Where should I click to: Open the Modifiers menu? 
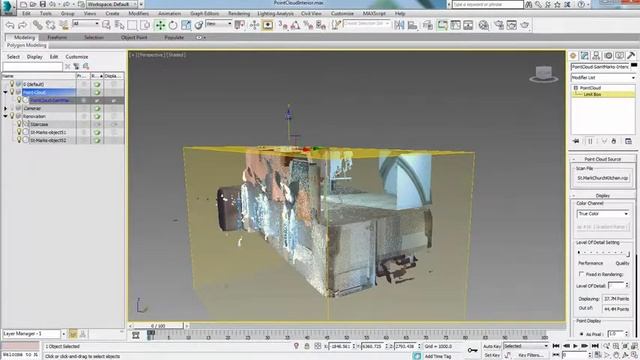click(x=138, y=13)
